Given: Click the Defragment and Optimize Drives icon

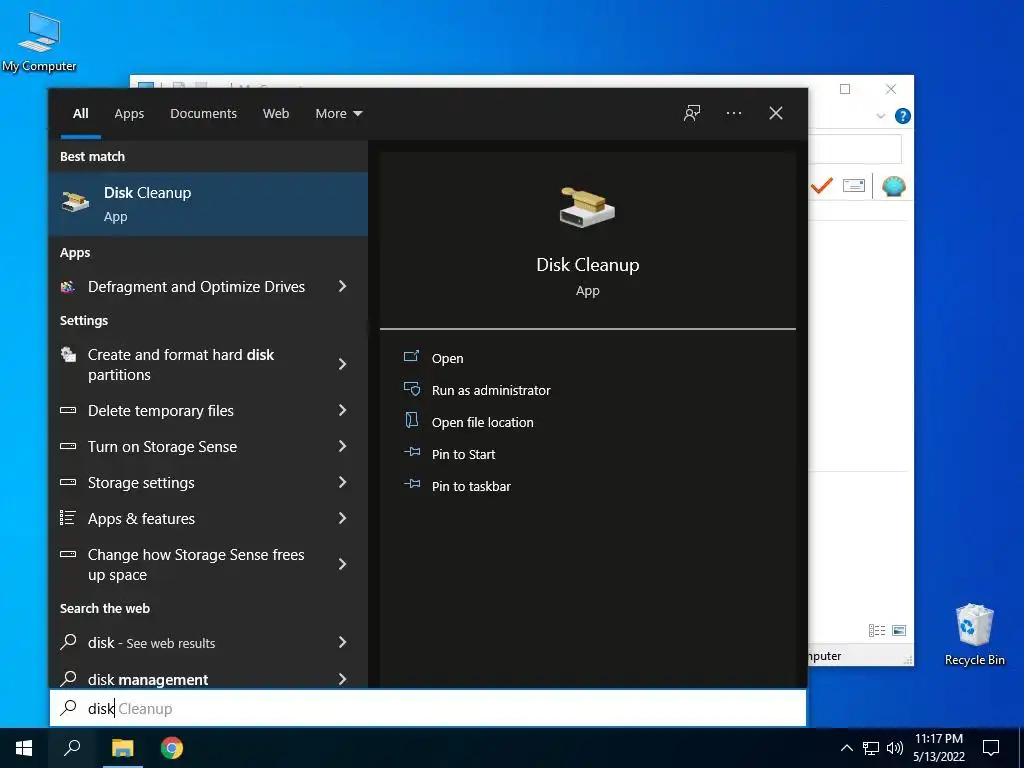Looking at the screenshot, I should tap(68, 287).
